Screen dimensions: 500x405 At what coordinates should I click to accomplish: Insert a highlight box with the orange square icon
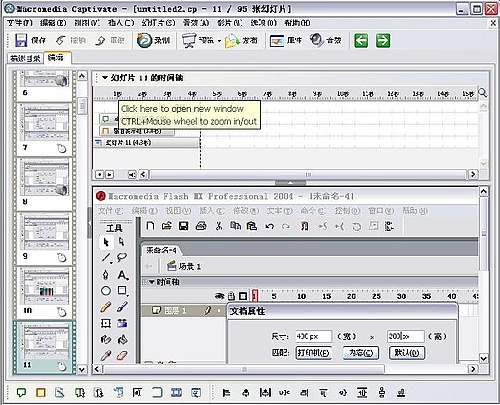point(41,392)
